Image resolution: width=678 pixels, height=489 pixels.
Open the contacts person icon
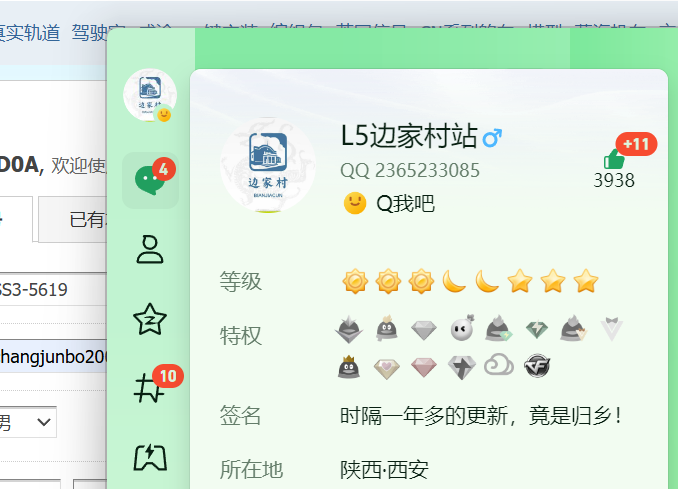(x=150, y=250)
